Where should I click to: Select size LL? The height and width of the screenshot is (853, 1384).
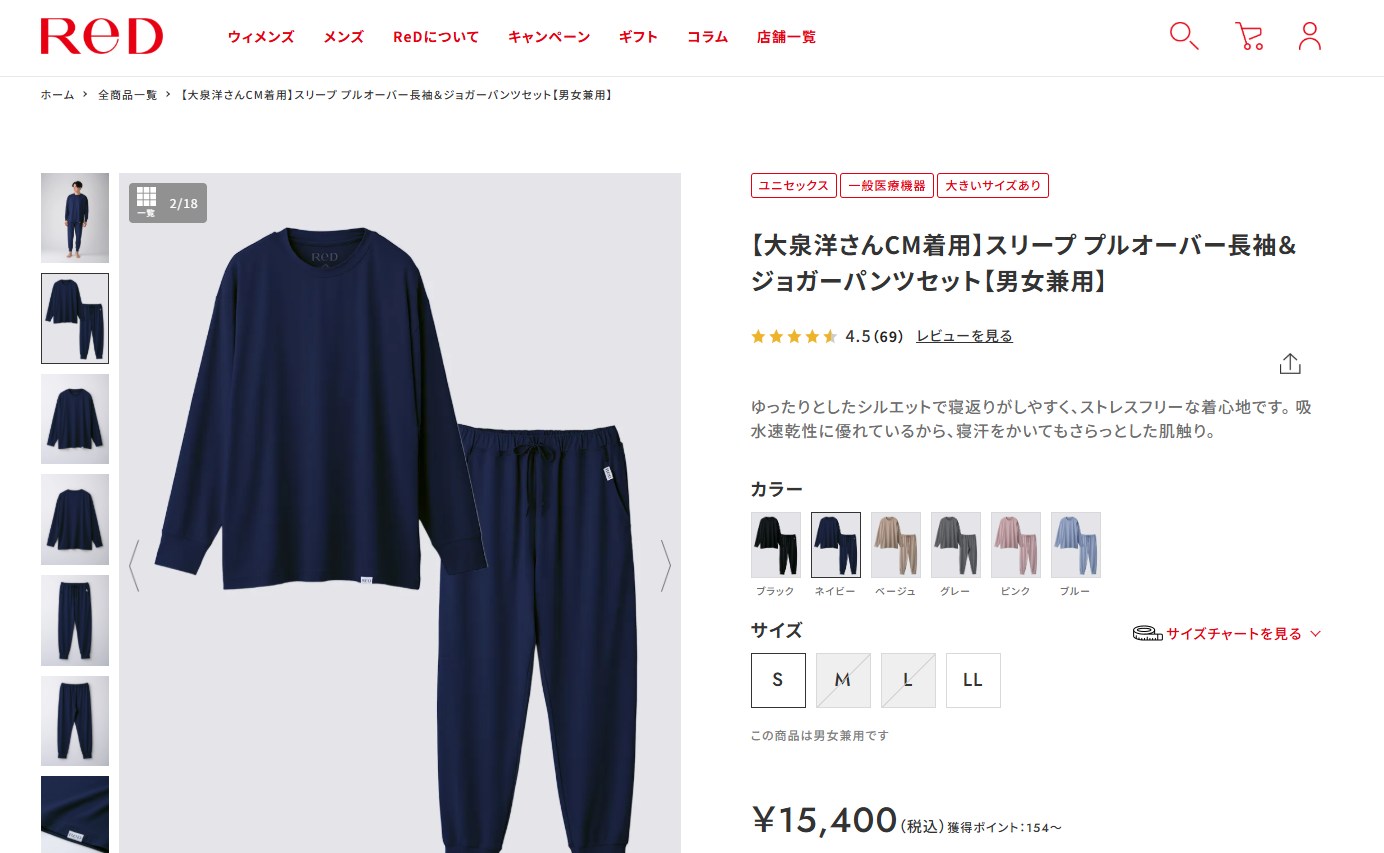point(973,680)
